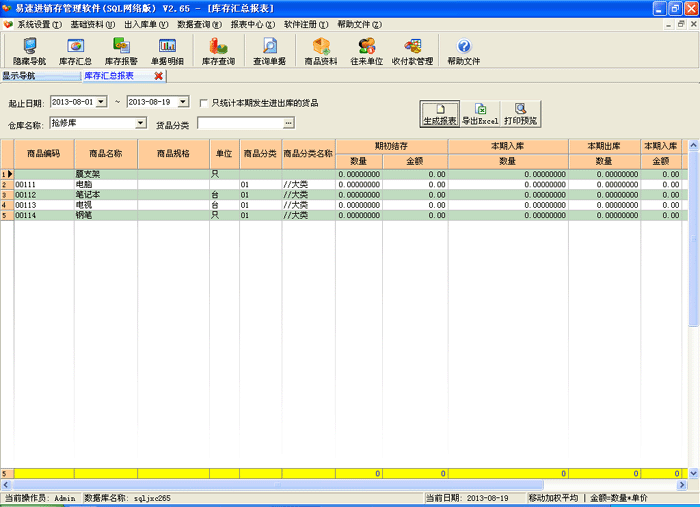This screenshot has height=507, width=700.
Task: Open 商品资料 product info icon
Action: [321, 51]
